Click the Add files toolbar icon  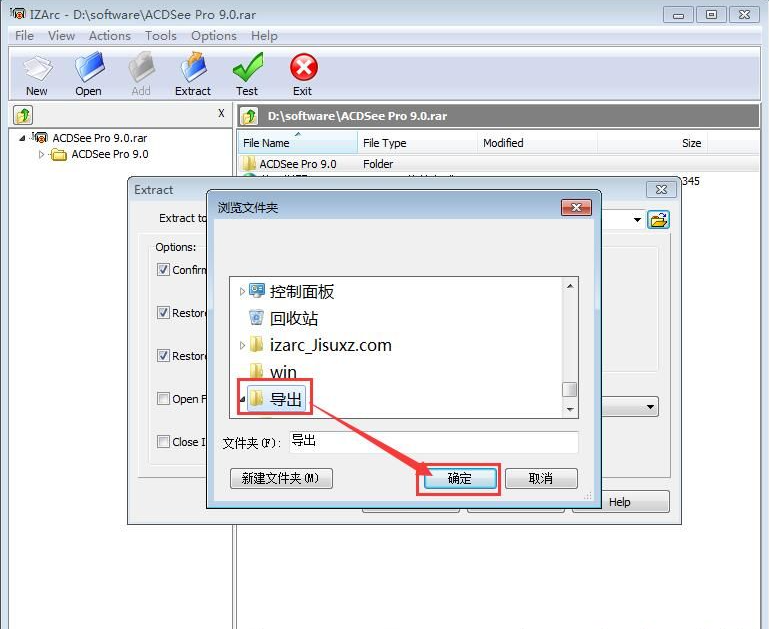141,75
